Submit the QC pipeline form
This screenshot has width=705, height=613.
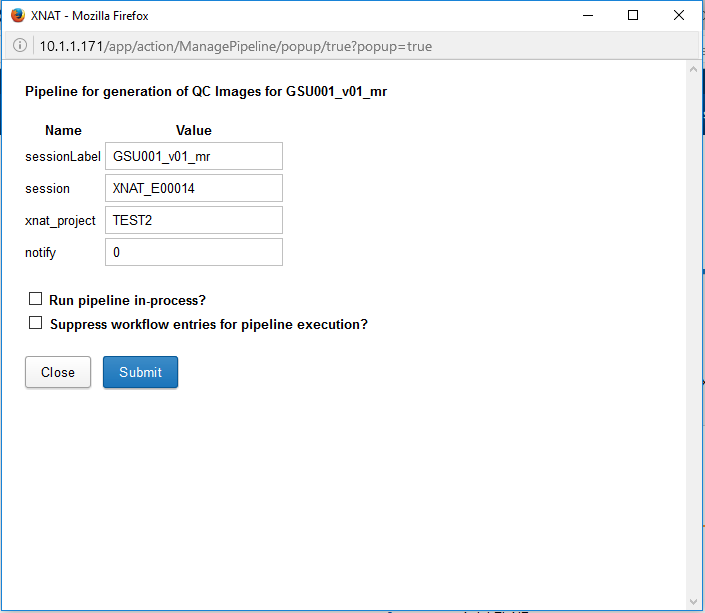140,372
